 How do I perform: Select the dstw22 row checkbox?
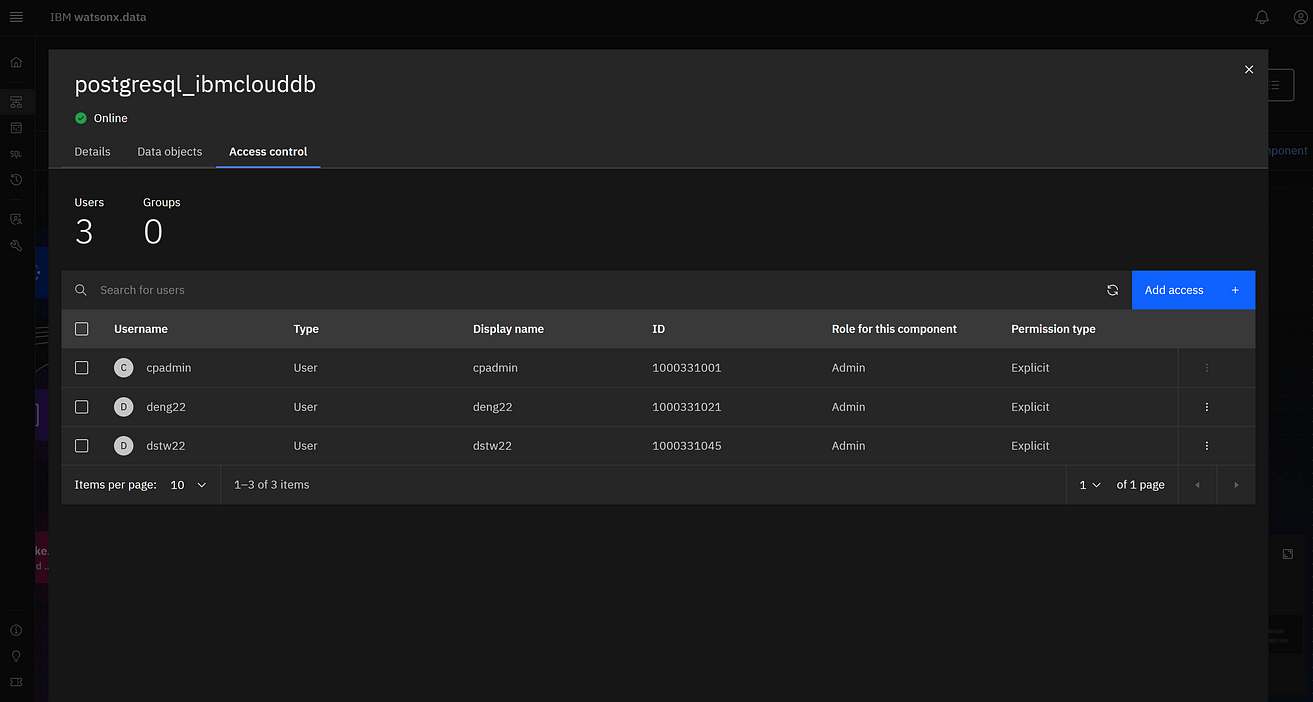pyautogui.click(x=82, y=446)
